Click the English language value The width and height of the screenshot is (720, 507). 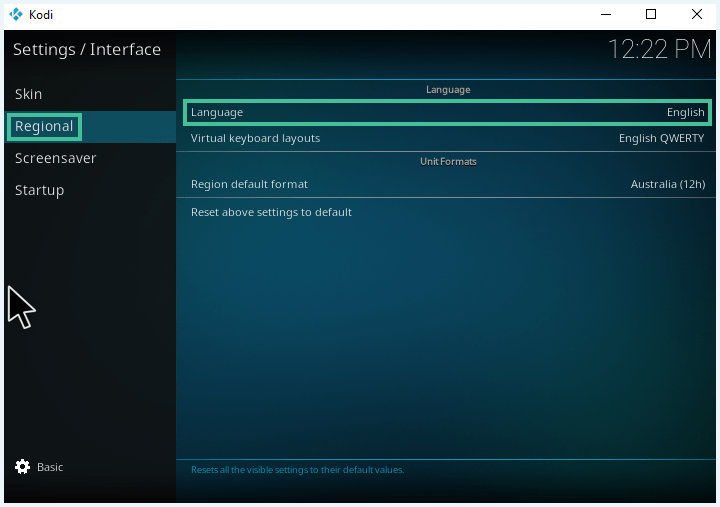685,113
